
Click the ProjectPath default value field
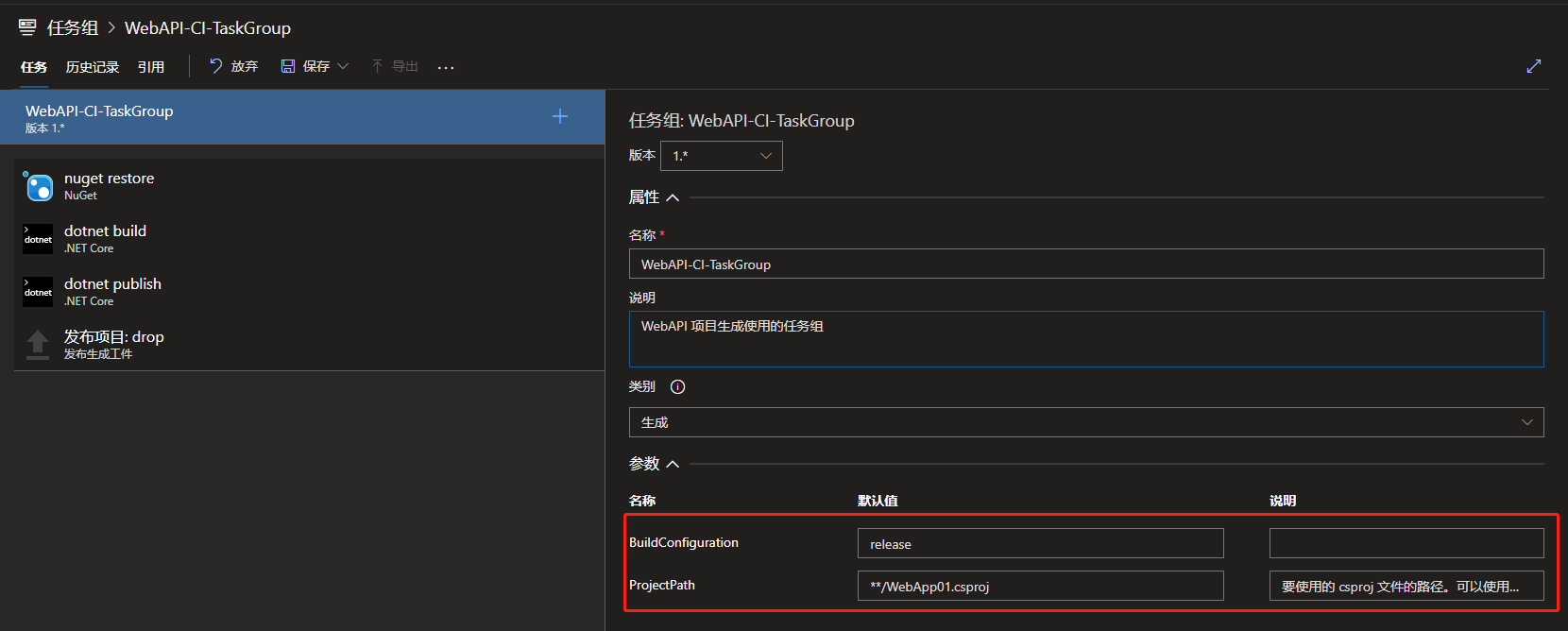tap(1041, 586)
